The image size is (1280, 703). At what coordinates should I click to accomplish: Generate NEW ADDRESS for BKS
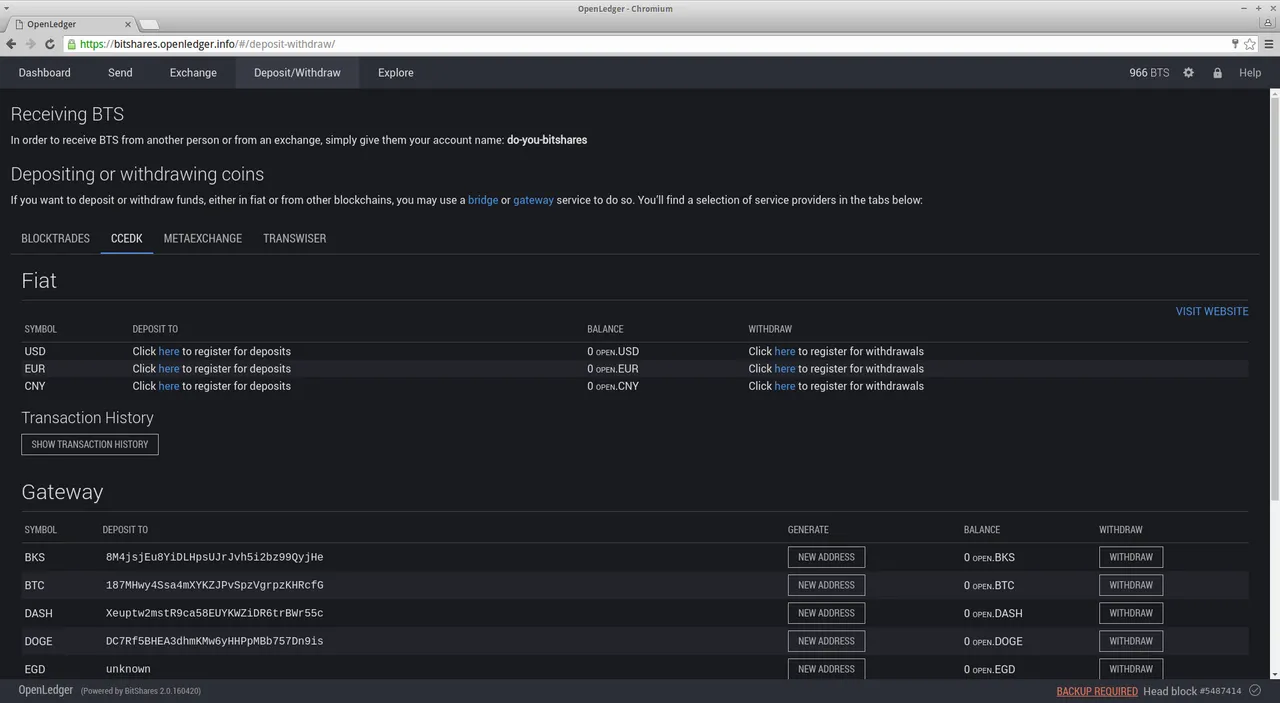pos(826,557)
